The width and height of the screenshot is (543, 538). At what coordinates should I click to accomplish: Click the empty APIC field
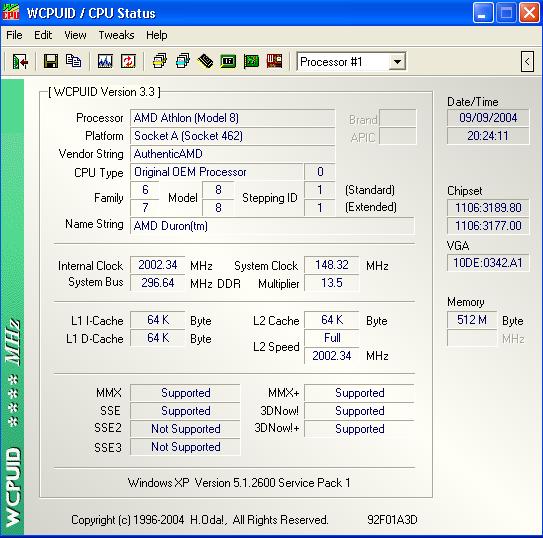(398, 136)
